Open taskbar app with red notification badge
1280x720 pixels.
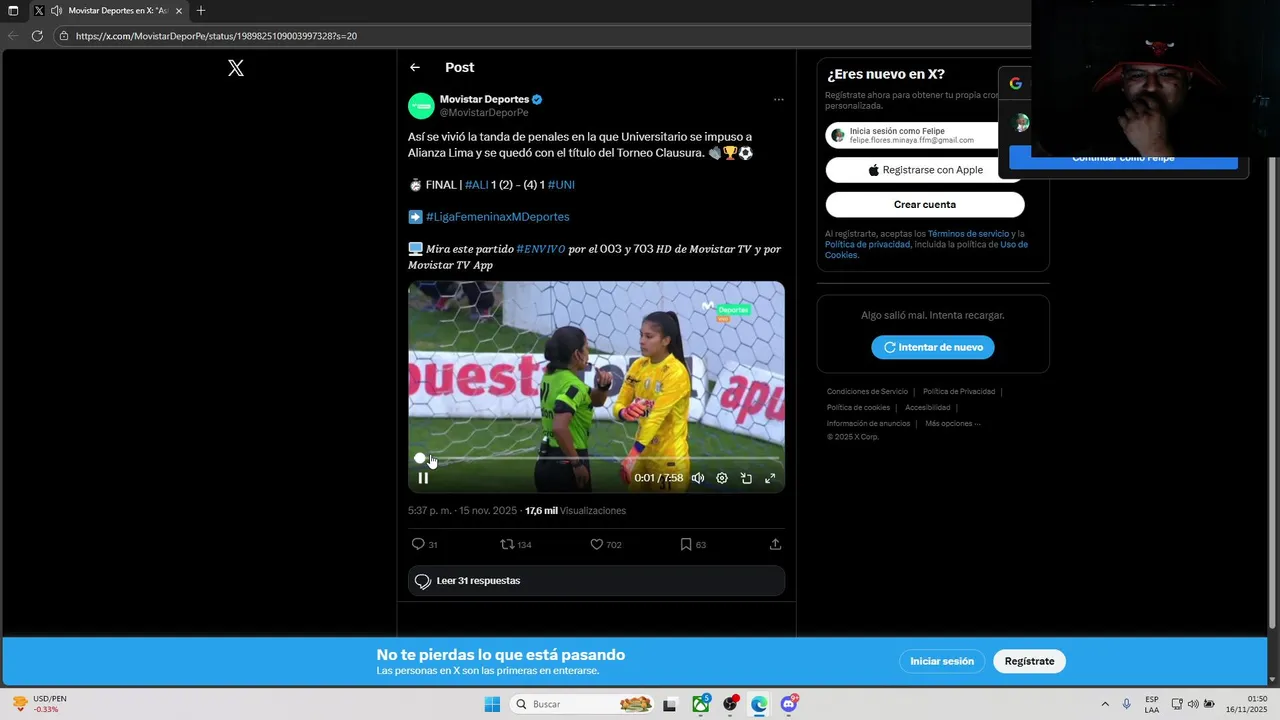click(x=731, y=704)
